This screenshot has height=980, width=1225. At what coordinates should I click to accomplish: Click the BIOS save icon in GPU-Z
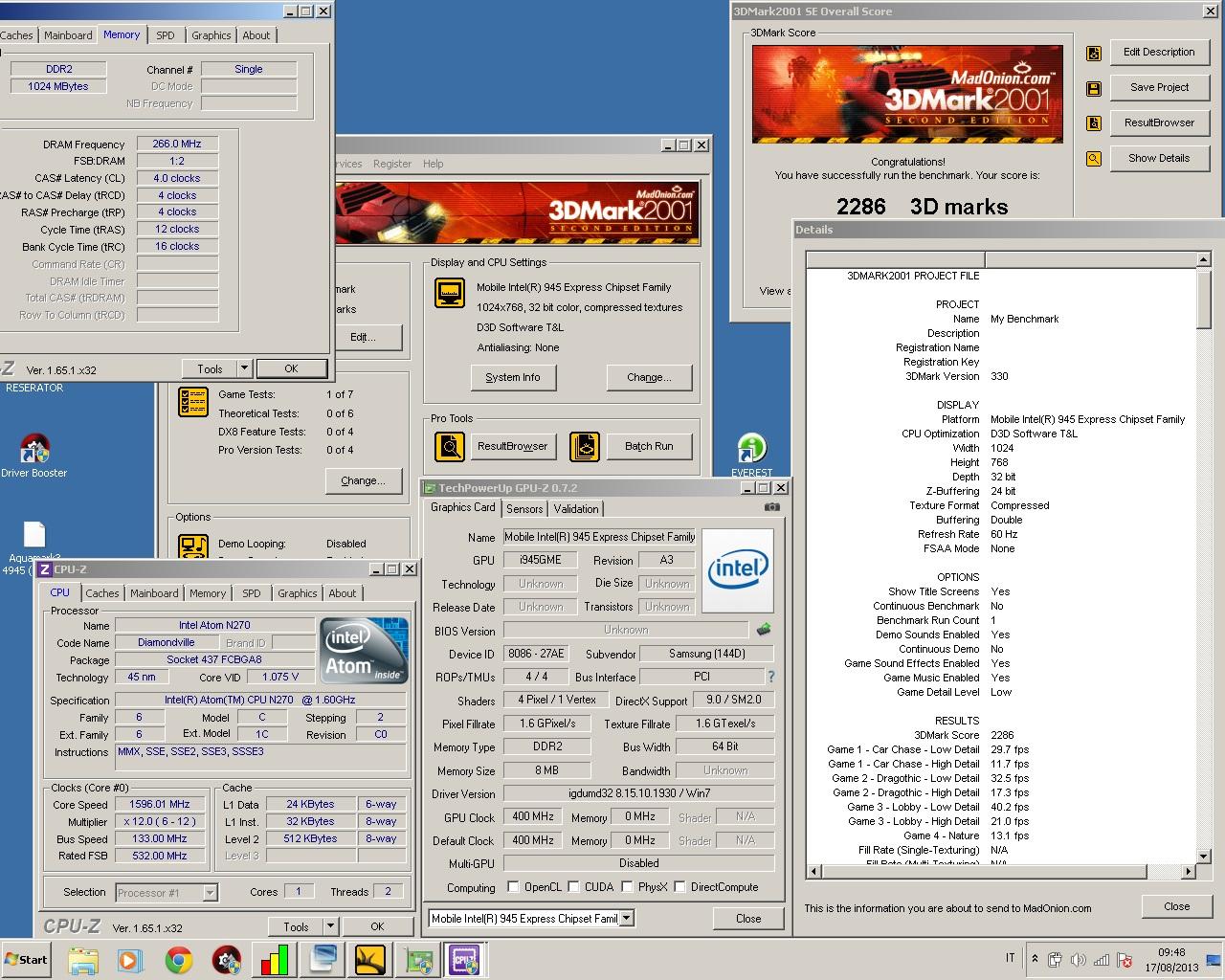click(x=763, y=630)
